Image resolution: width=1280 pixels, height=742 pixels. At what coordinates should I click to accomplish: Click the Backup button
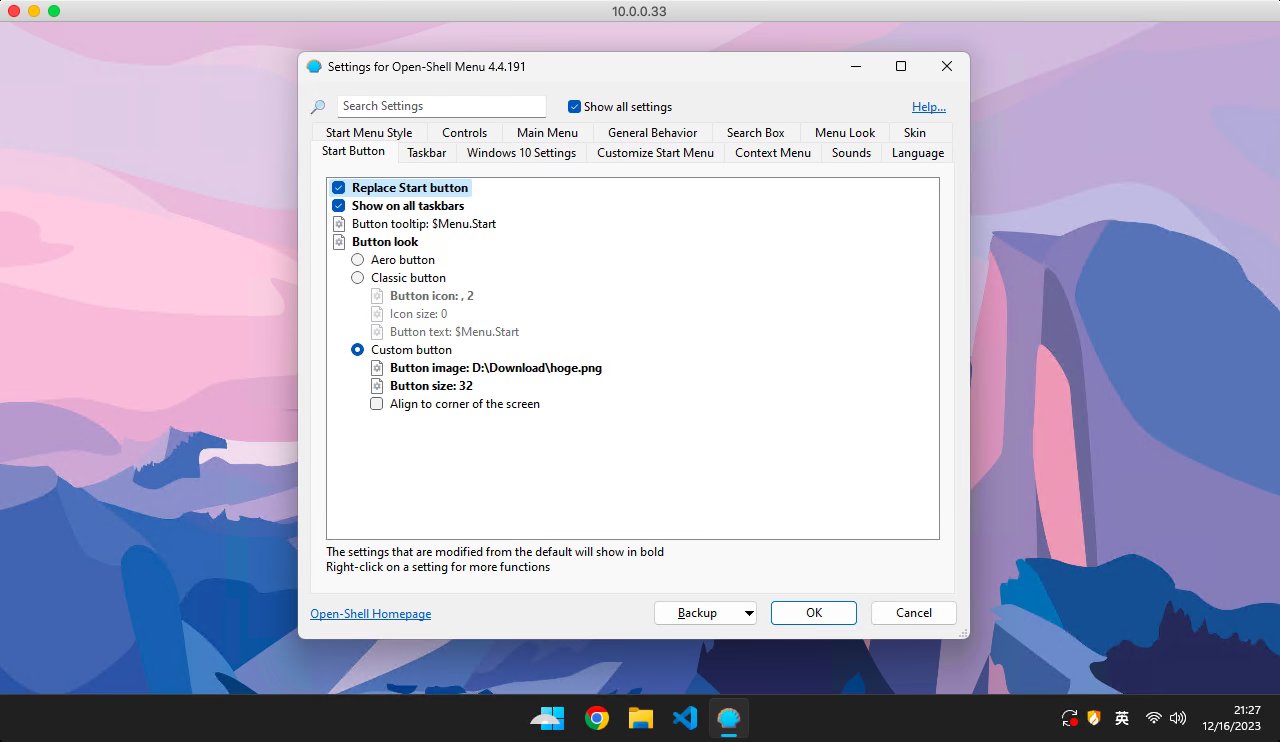[x=697, y=613]
